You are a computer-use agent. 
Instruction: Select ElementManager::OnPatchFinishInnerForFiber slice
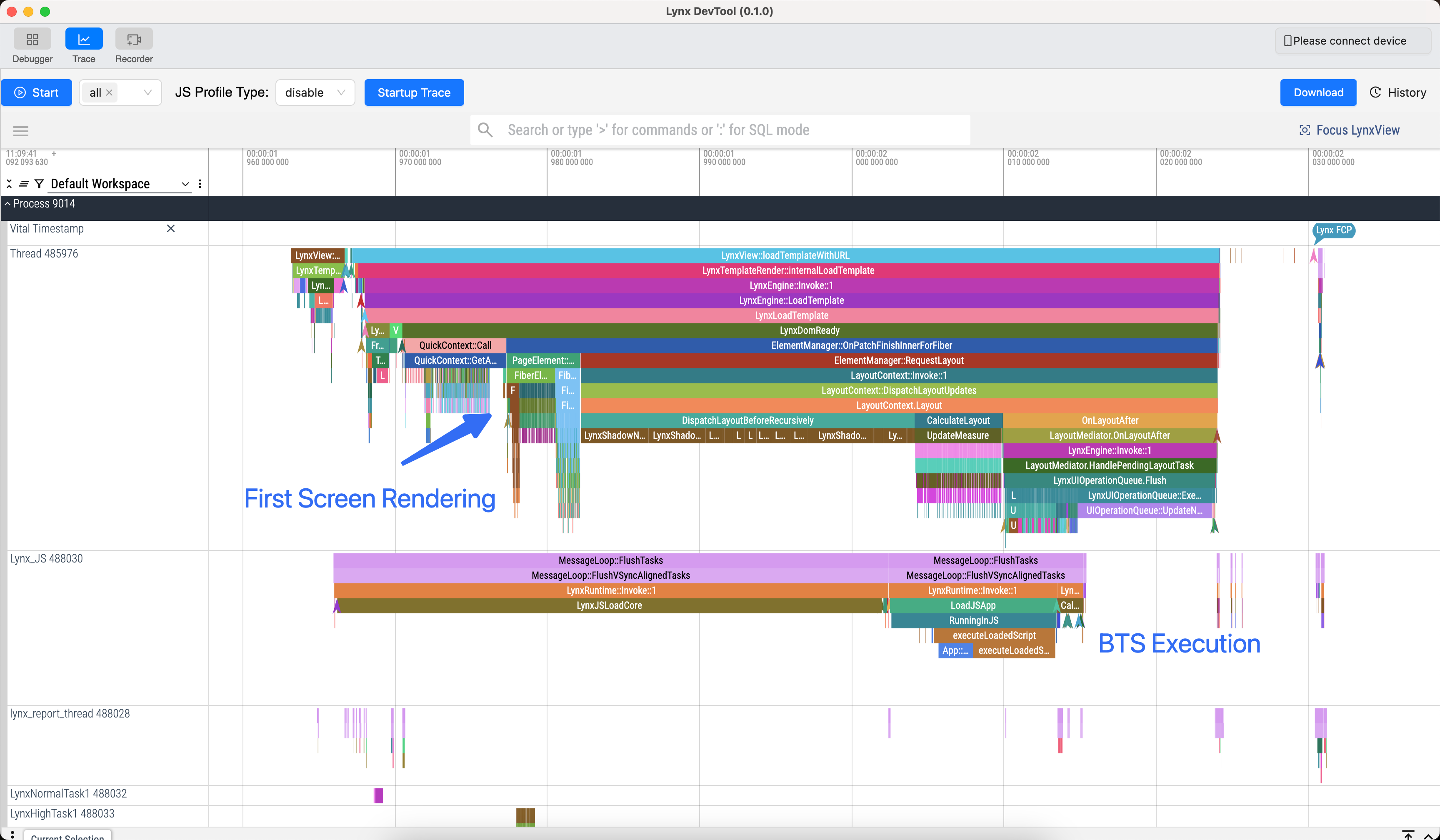tap(861, 345)
